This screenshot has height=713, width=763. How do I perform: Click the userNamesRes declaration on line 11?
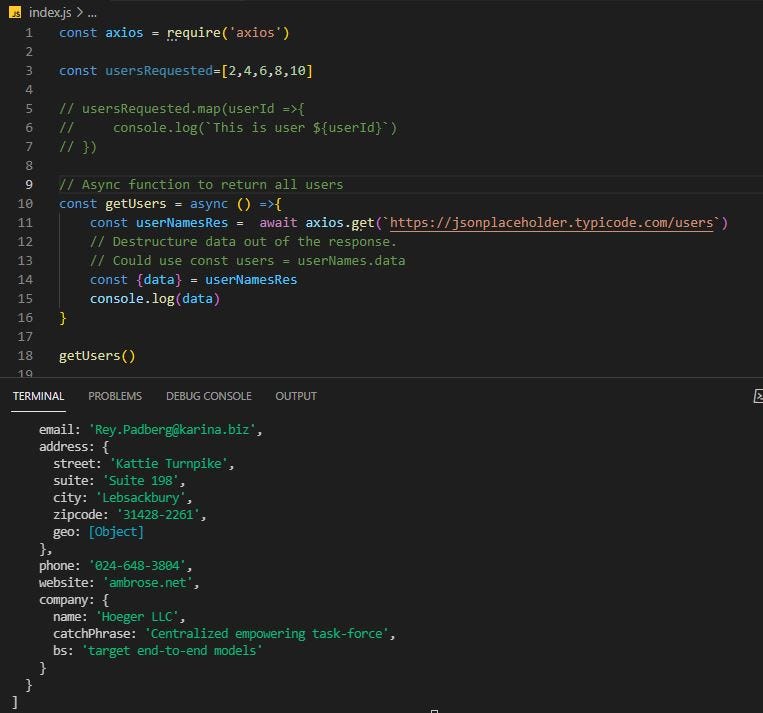point(182,223)
